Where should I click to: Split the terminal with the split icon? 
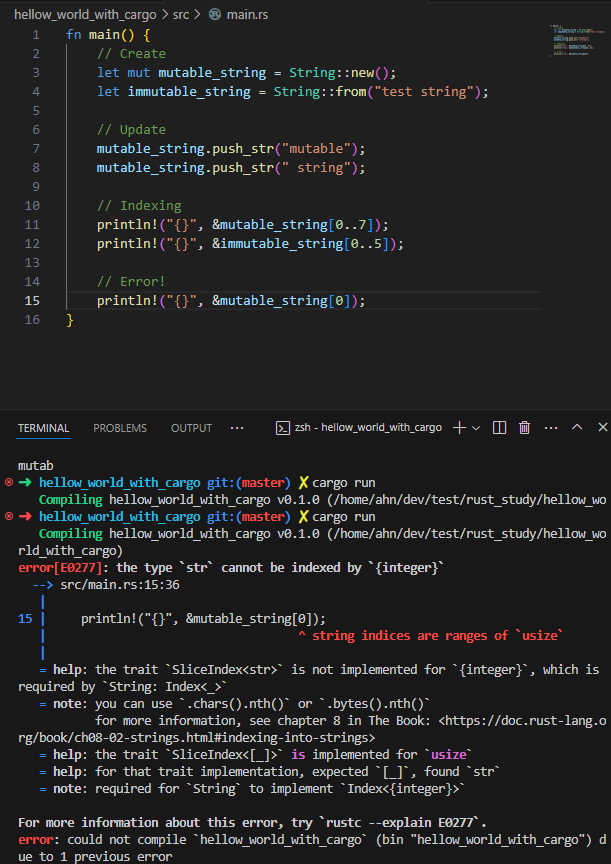499,428
